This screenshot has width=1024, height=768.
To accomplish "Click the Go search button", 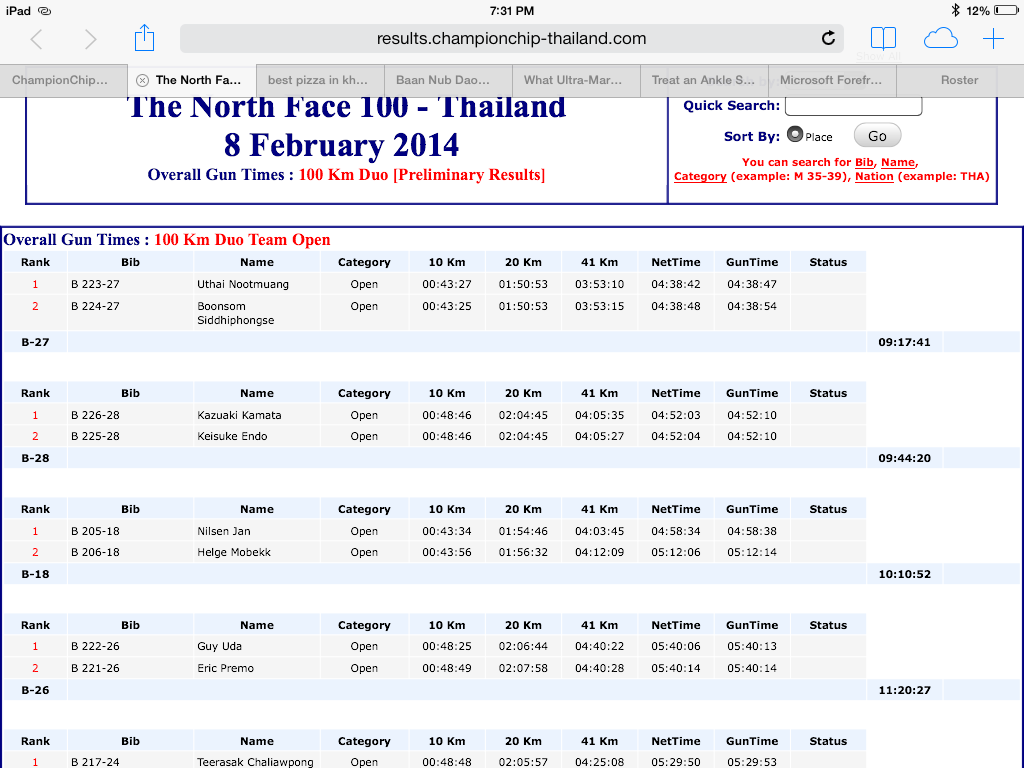I will click(877, 136).
